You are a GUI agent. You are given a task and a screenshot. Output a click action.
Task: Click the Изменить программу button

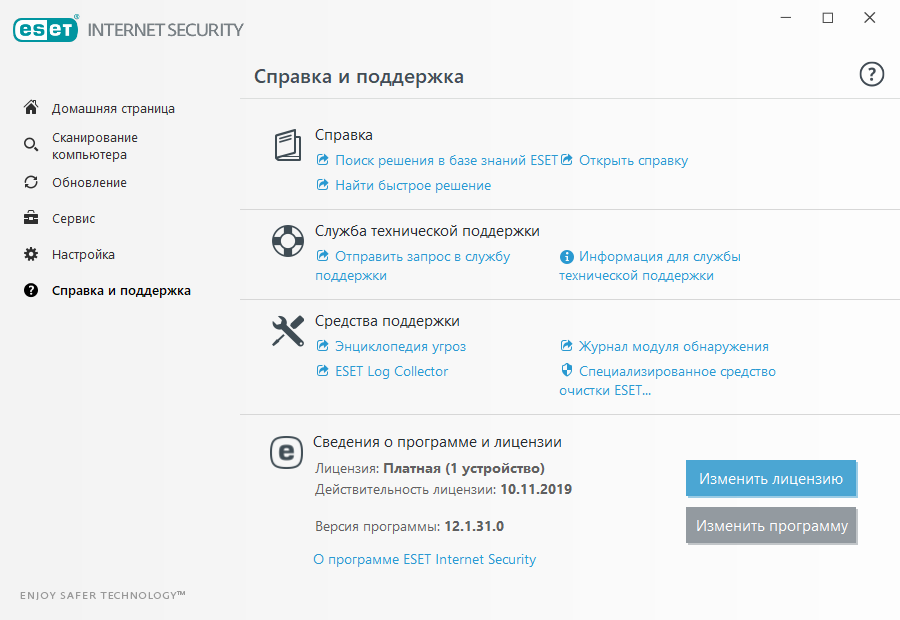771,525
